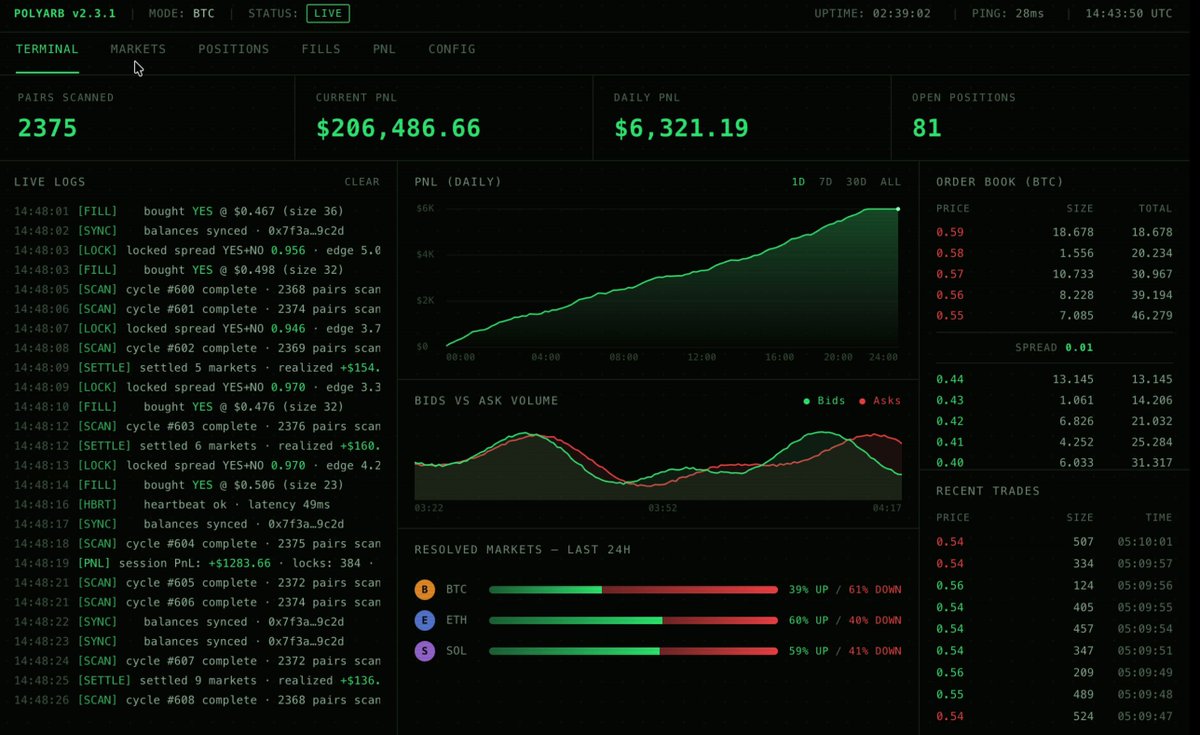
Task: Open the Fills tab
Action: pyautogui.click(x=321, y=49)
